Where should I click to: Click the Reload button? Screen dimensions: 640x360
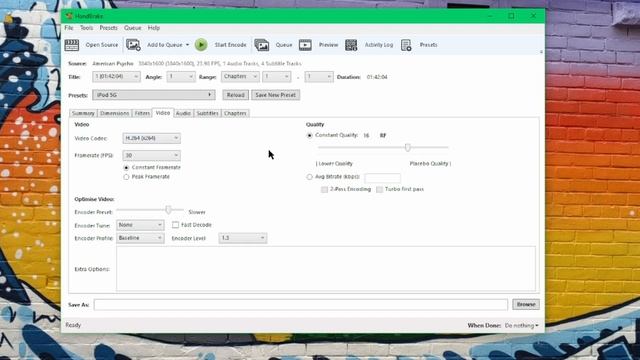coord(236,95)
